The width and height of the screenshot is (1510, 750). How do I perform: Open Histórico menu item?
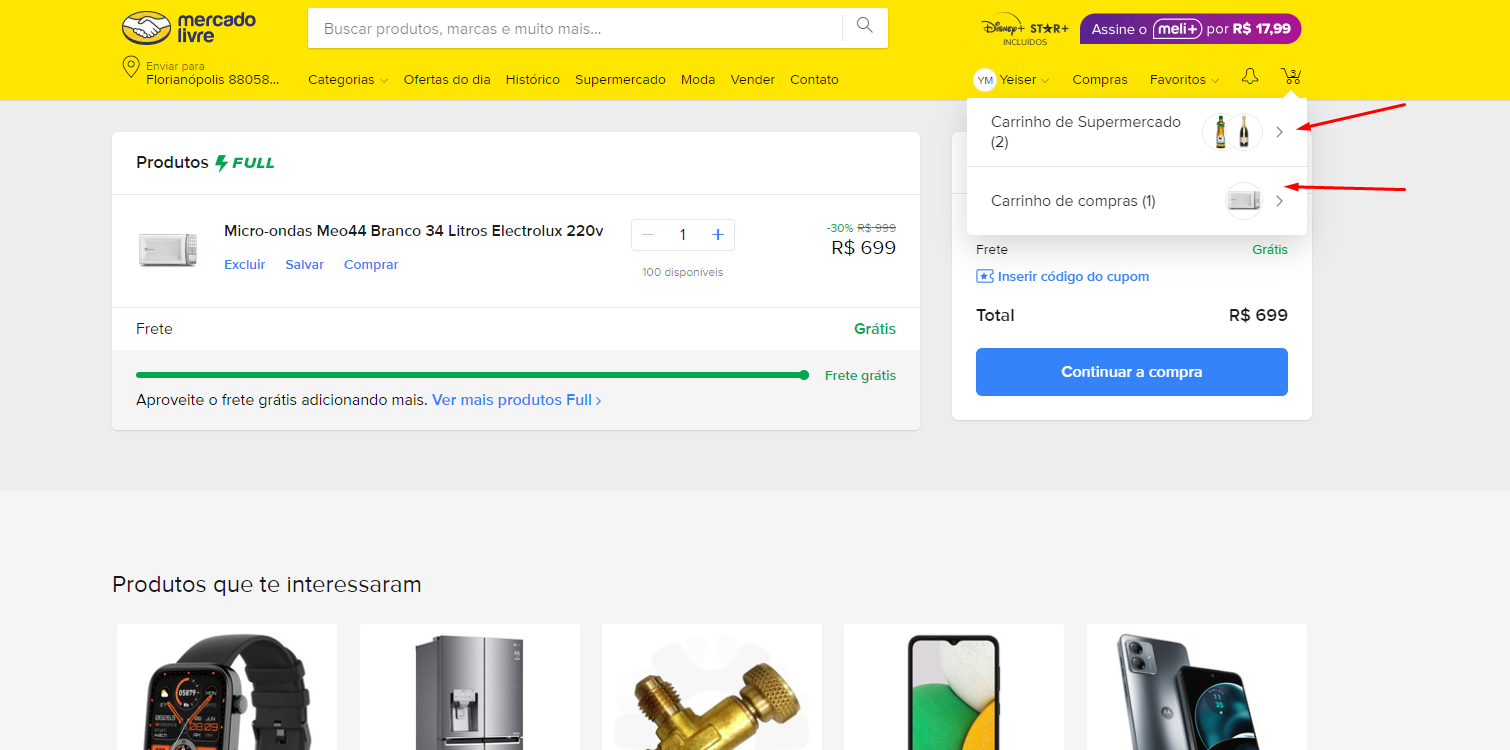tap(533, 80)
